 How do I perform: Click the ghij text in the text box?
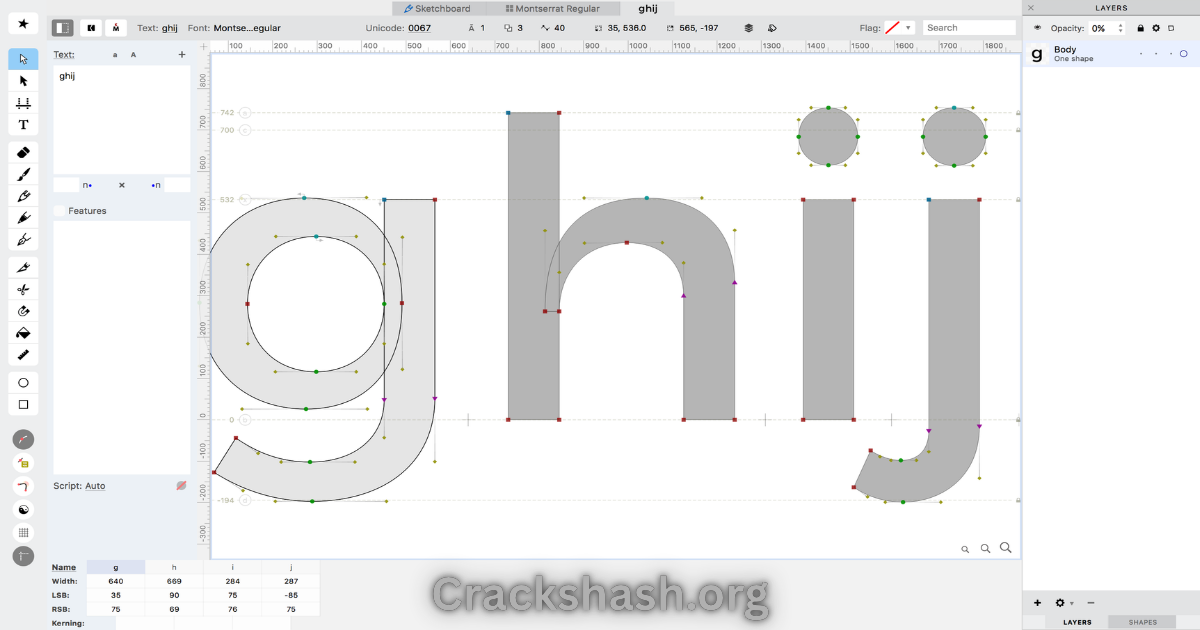tap(67, 76)
